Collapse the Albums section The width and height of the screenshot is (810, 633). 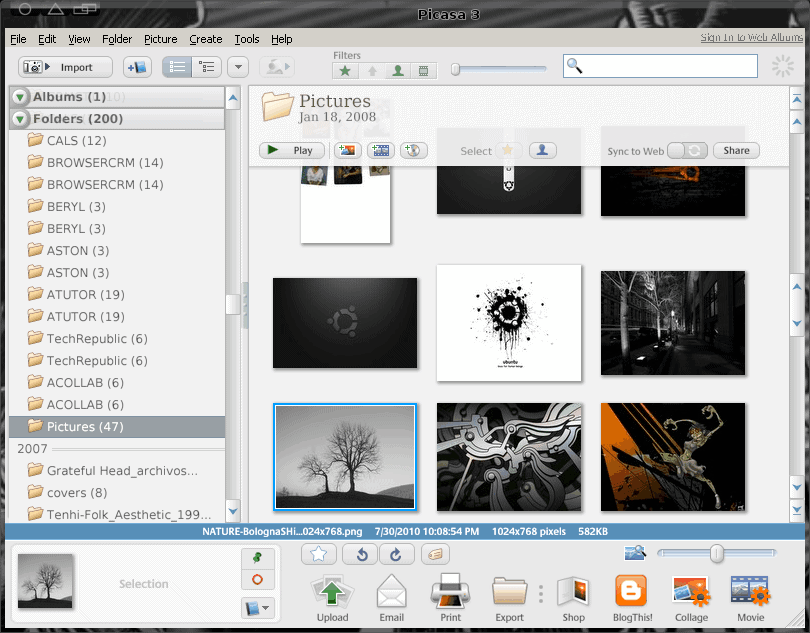tap(20, 97)
